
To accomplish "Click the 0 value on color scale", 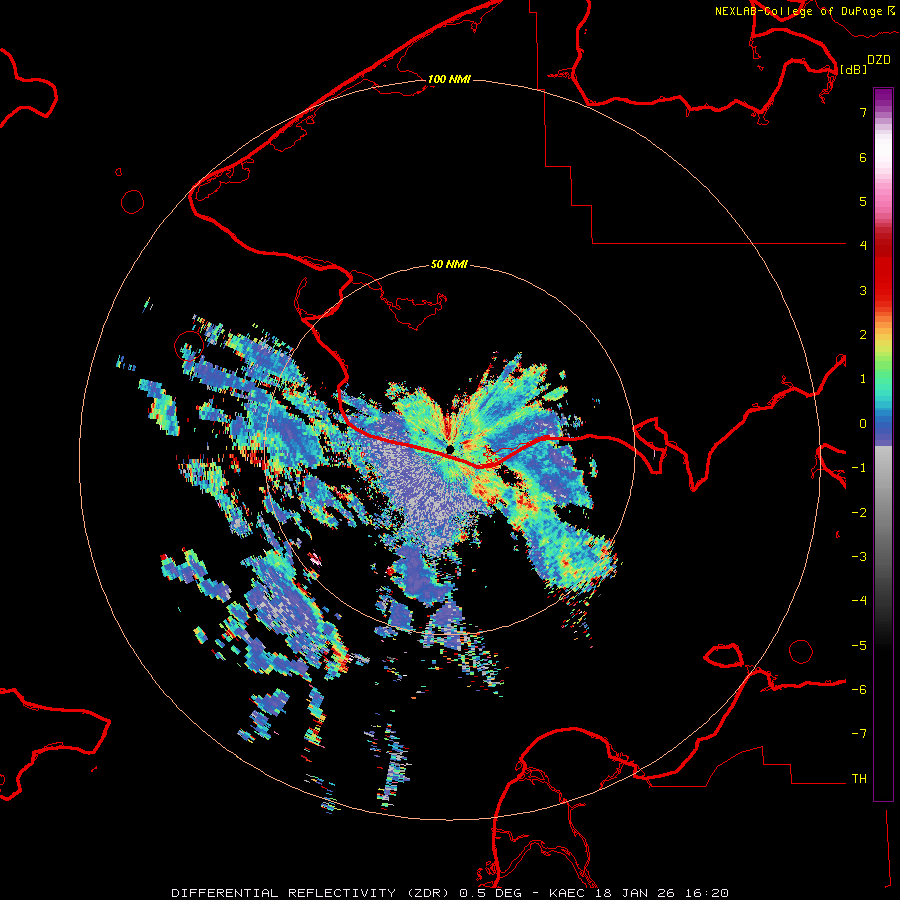I will click(863, 424).
